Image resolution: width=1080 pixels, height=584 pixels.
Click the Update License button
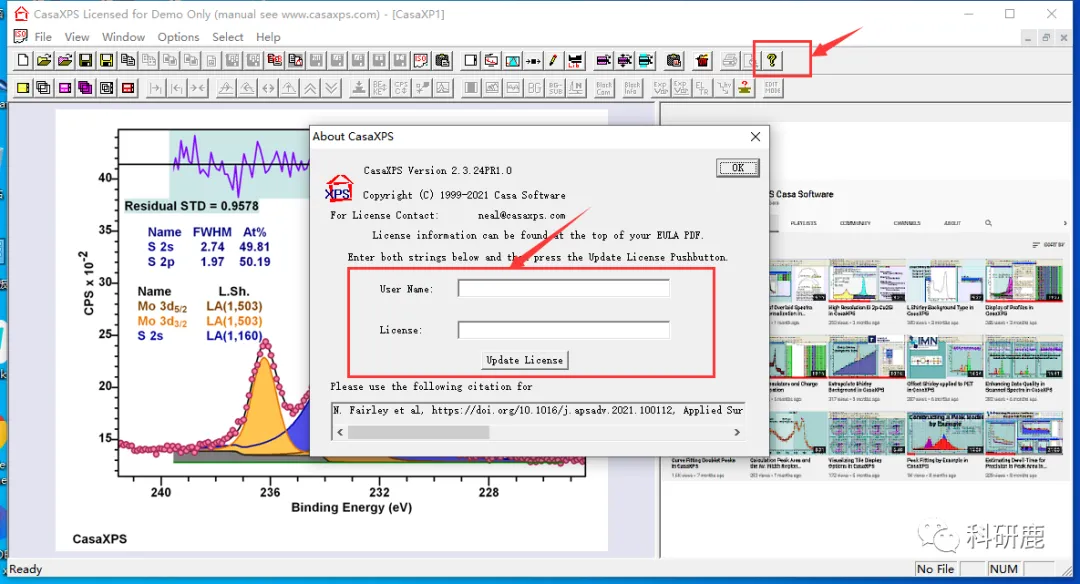pos(525,360)
